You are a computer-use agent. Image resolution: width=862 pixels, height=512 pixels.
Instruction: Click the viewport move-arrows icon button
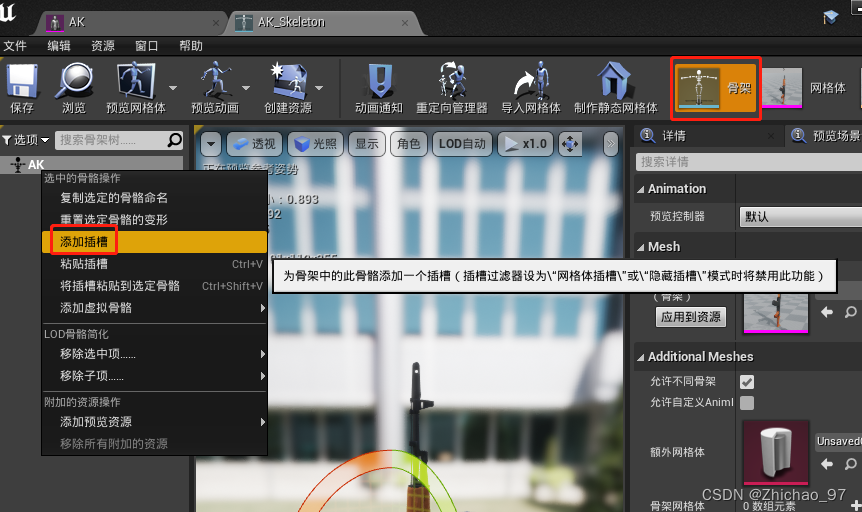[570, 144]
